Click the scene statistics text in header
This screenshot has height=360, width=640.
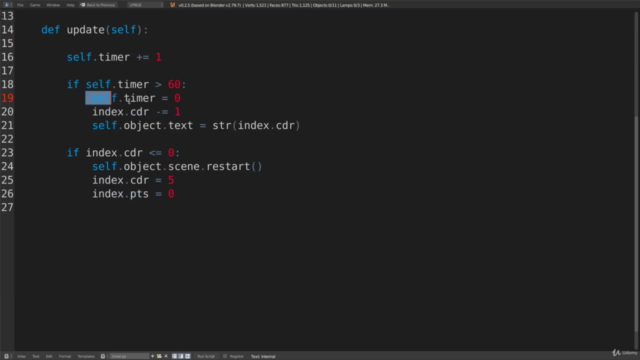pos(284,5)
